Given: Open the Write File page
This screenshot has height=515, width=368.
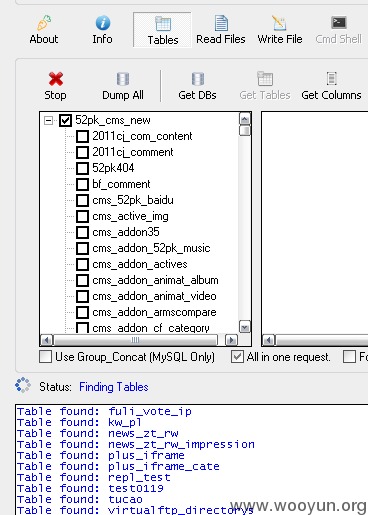Looking at the screenshot, I should click(280, 30).
